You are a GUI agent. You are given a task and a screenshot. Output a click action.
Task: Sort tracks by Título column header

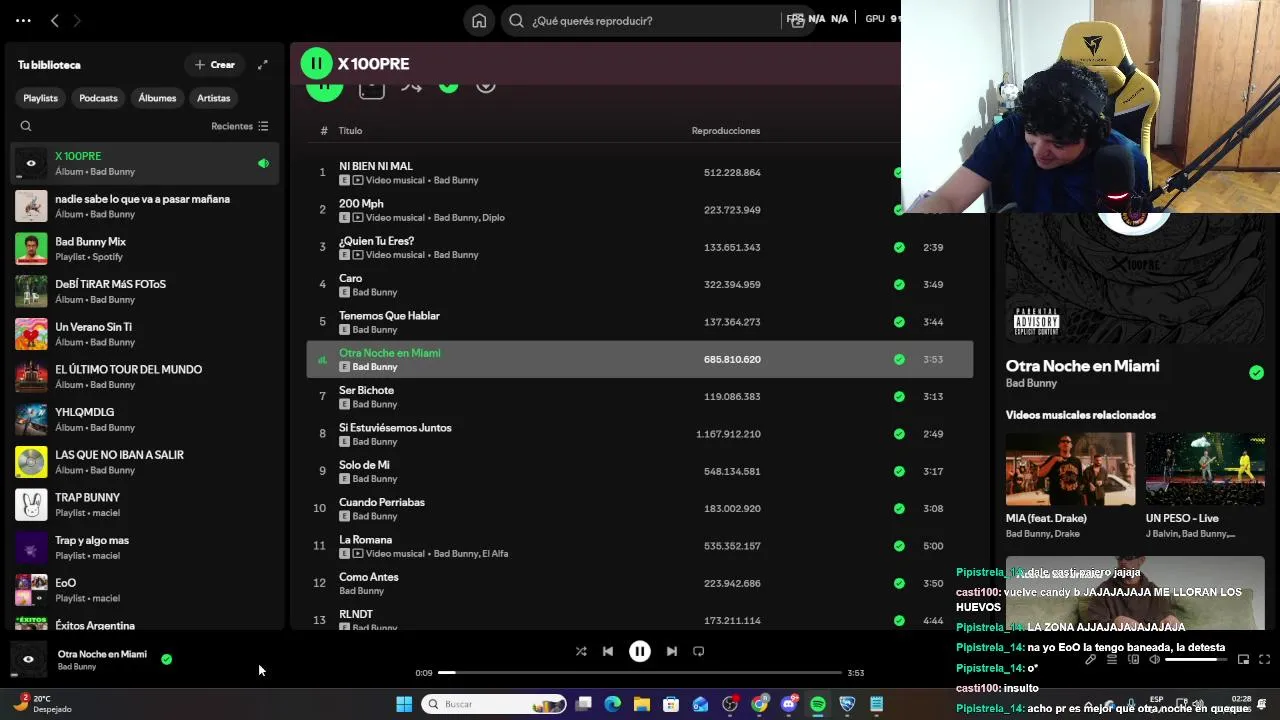(350, 131)
